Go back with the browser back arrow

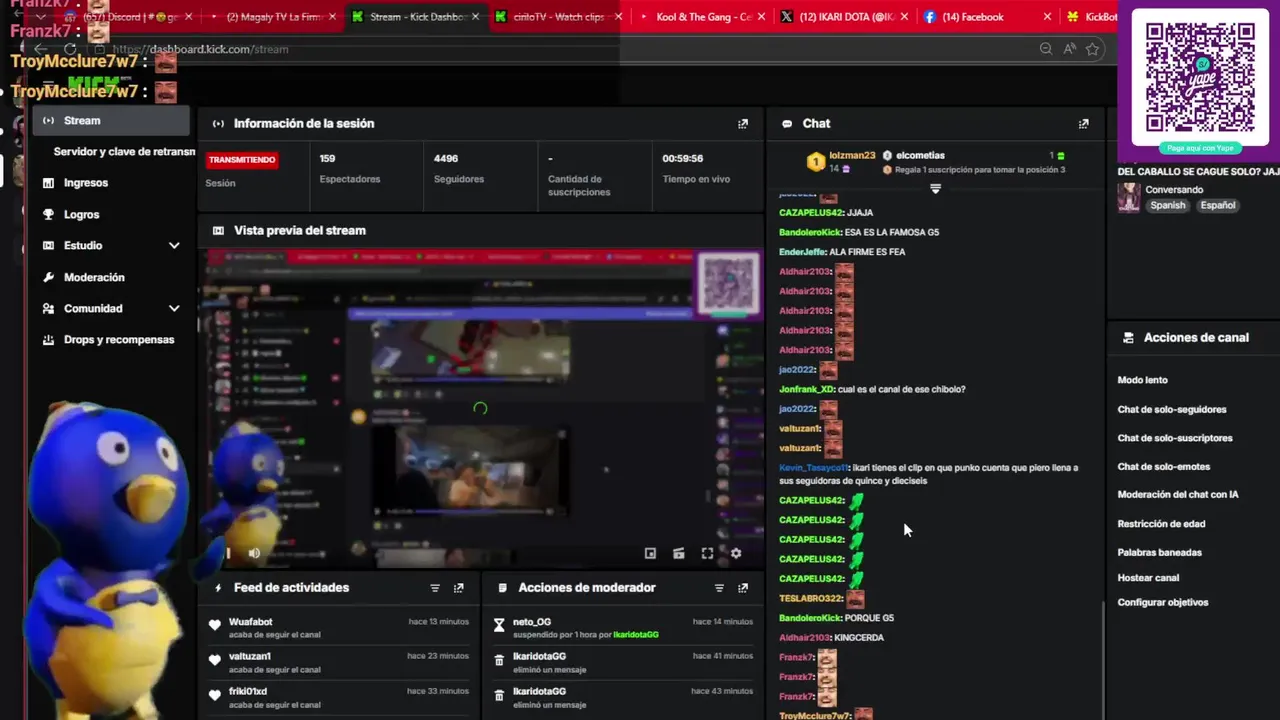[40, 49]
